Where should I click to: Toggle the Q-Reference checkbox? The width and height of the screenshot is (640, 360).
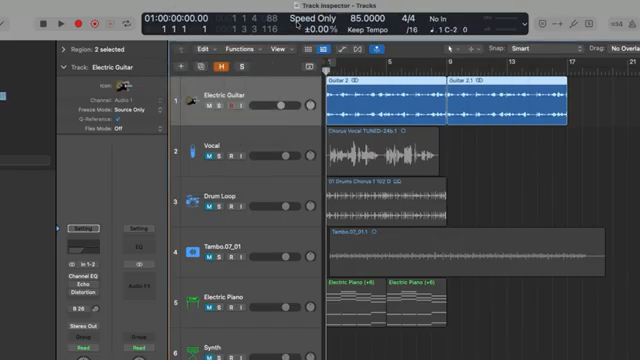coord(118,119)
